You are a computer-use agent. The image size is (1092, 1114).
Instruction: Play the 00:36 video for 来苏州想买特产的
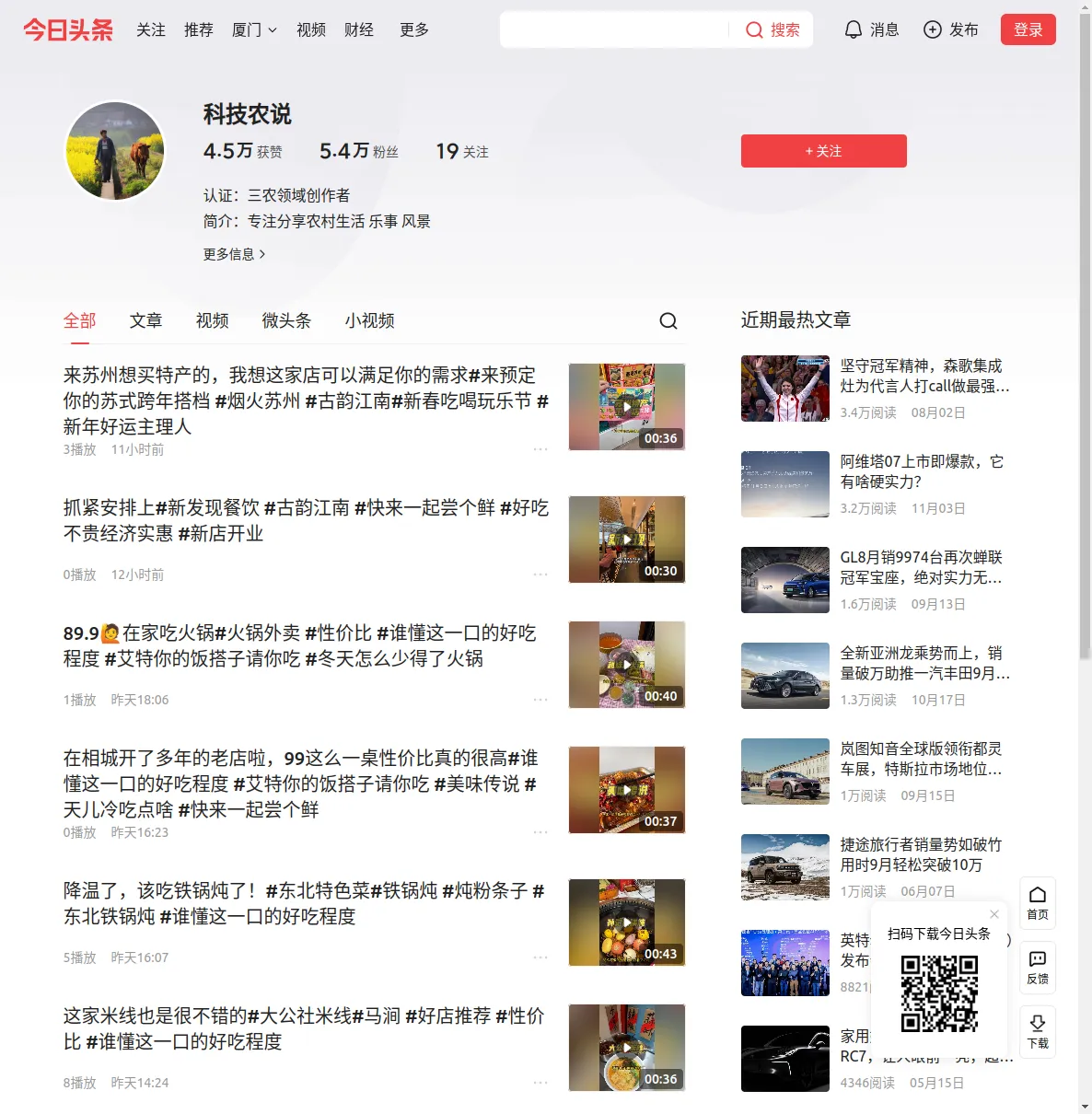pos(627,407)
